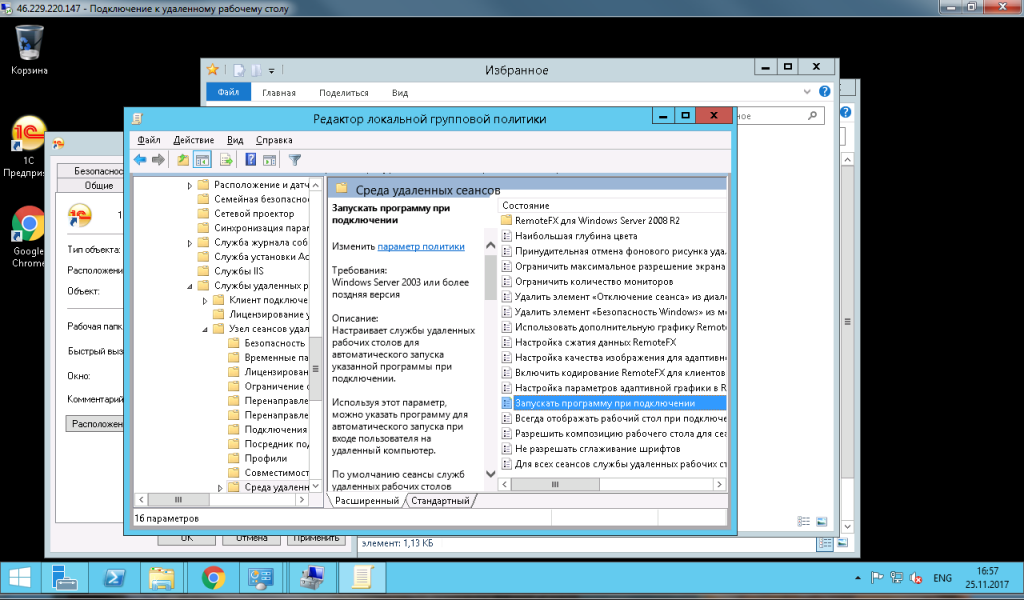Image resolution: width=1024 pixels, height=600 pixels.
Task: Click the volume muted tray icon
Action: (x=916, y=578)
